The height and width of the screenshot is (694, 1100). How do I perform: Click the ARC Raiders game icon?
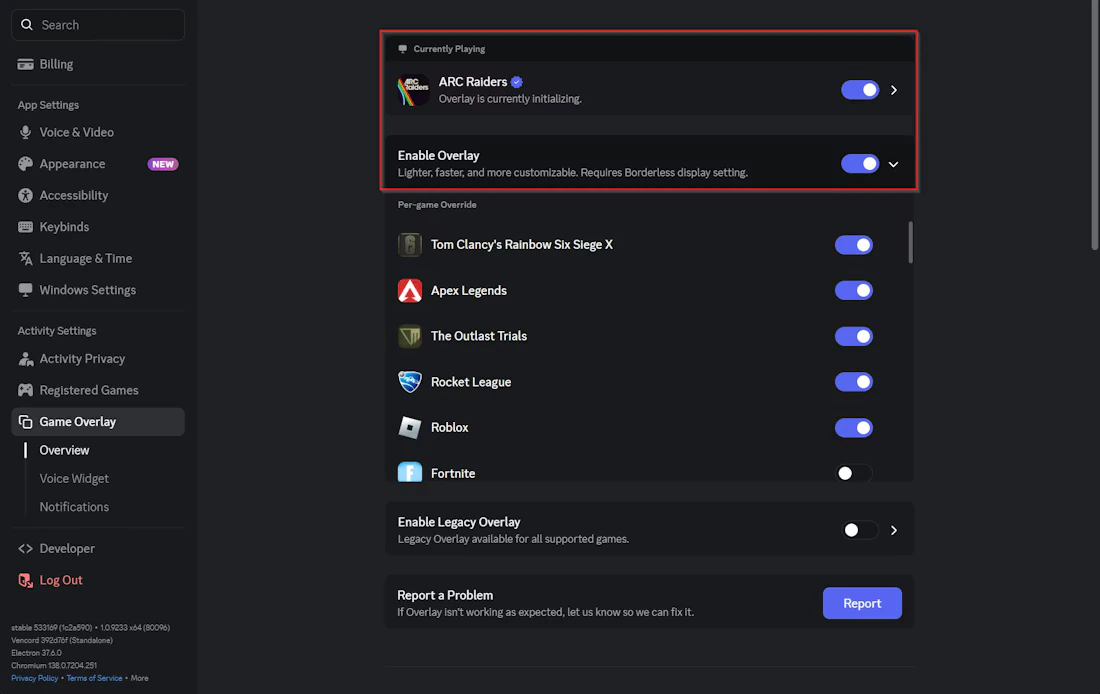413,90
